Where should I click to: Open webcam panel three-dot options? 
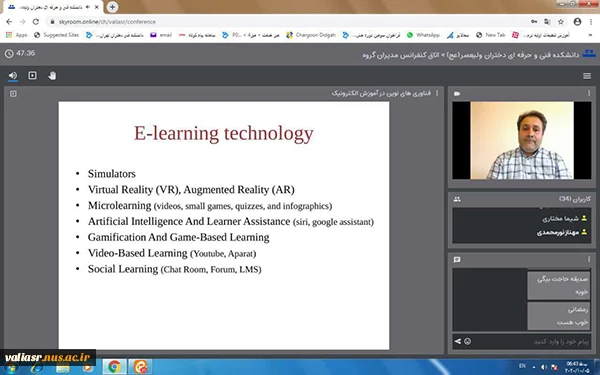(589, 93)
